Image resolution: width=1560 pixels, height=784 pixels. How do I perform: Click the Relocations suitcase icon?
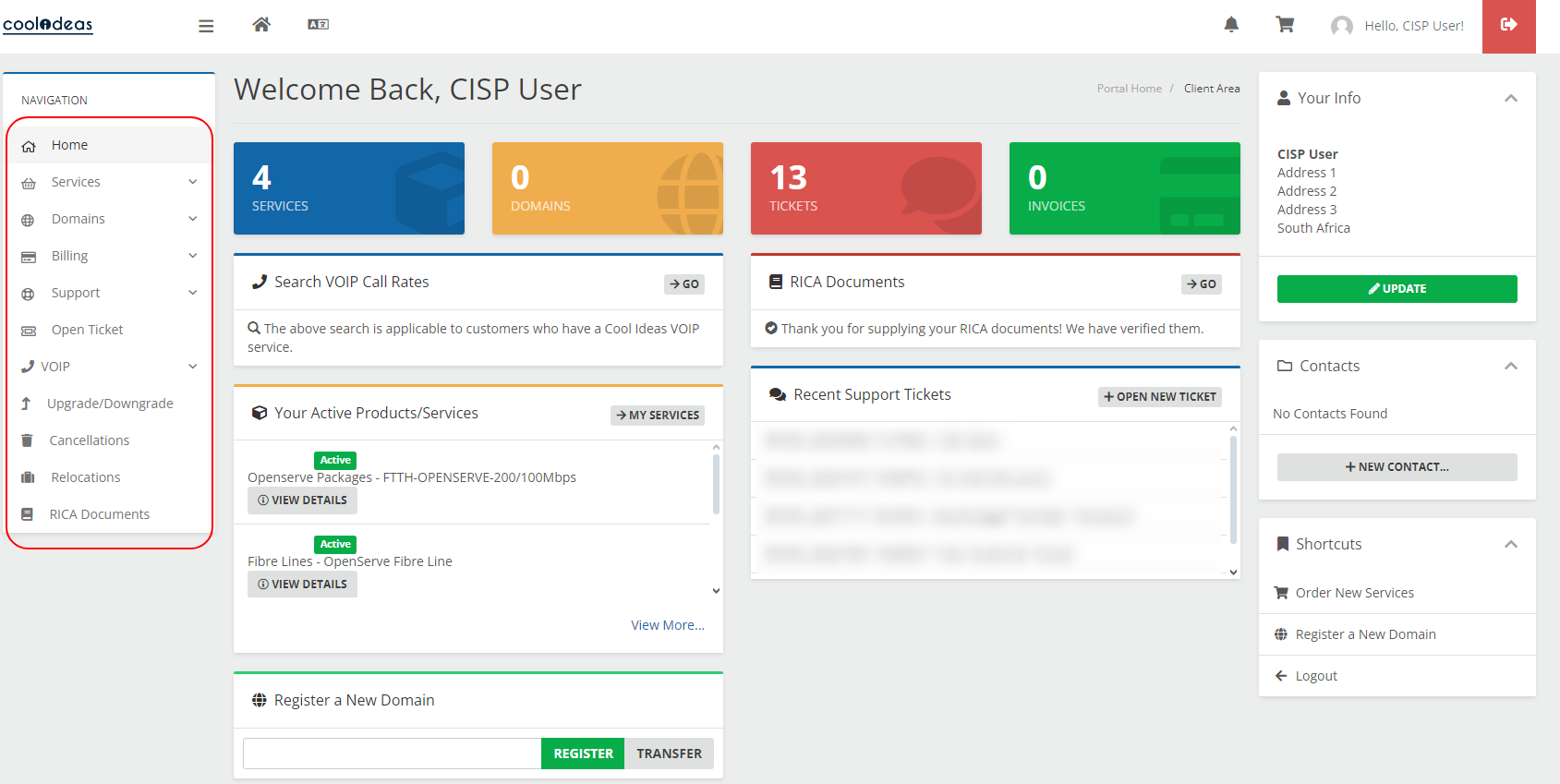28,477
